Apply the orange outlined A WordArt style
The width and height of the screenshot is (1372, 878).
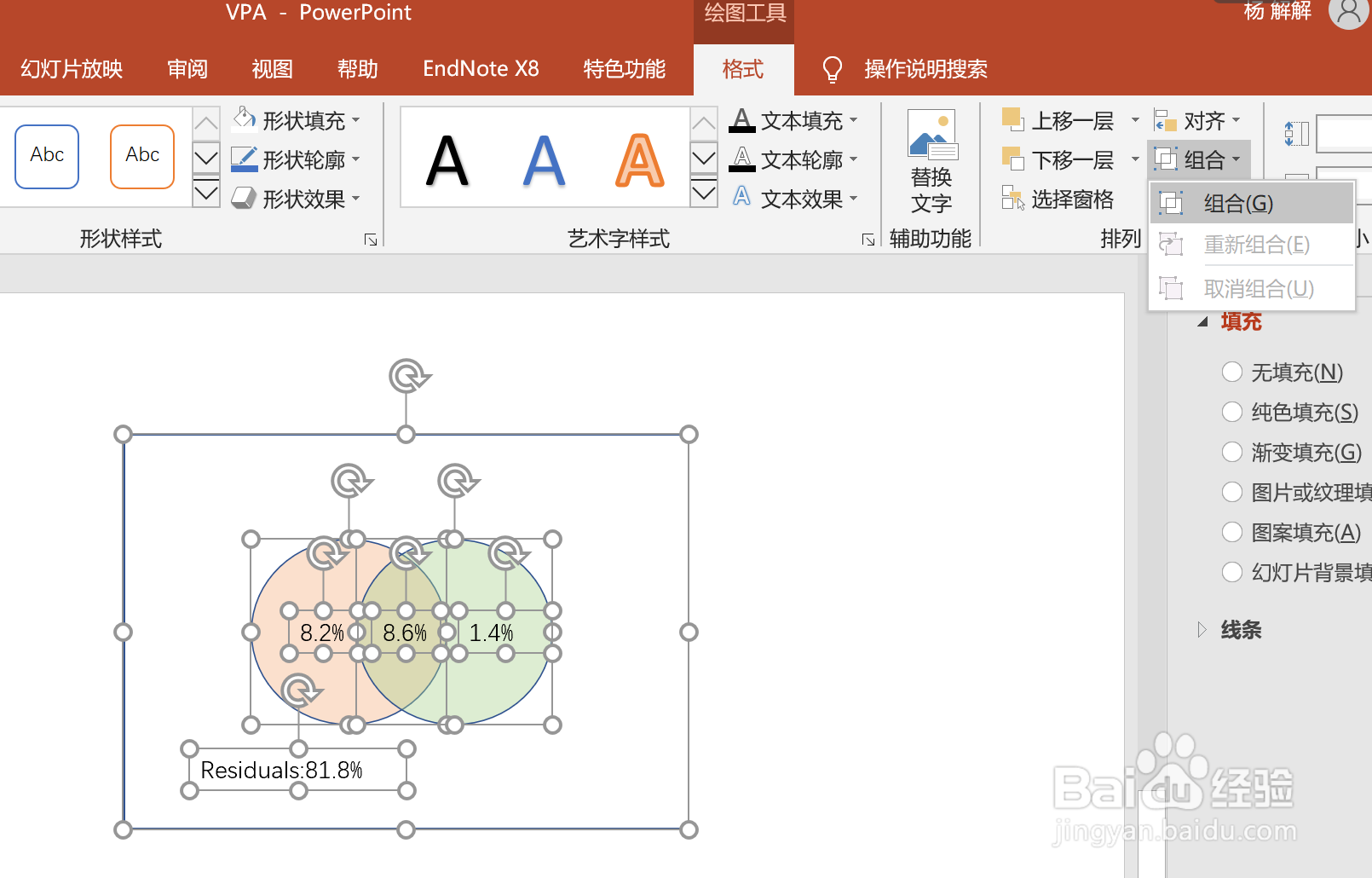(639, 159)
